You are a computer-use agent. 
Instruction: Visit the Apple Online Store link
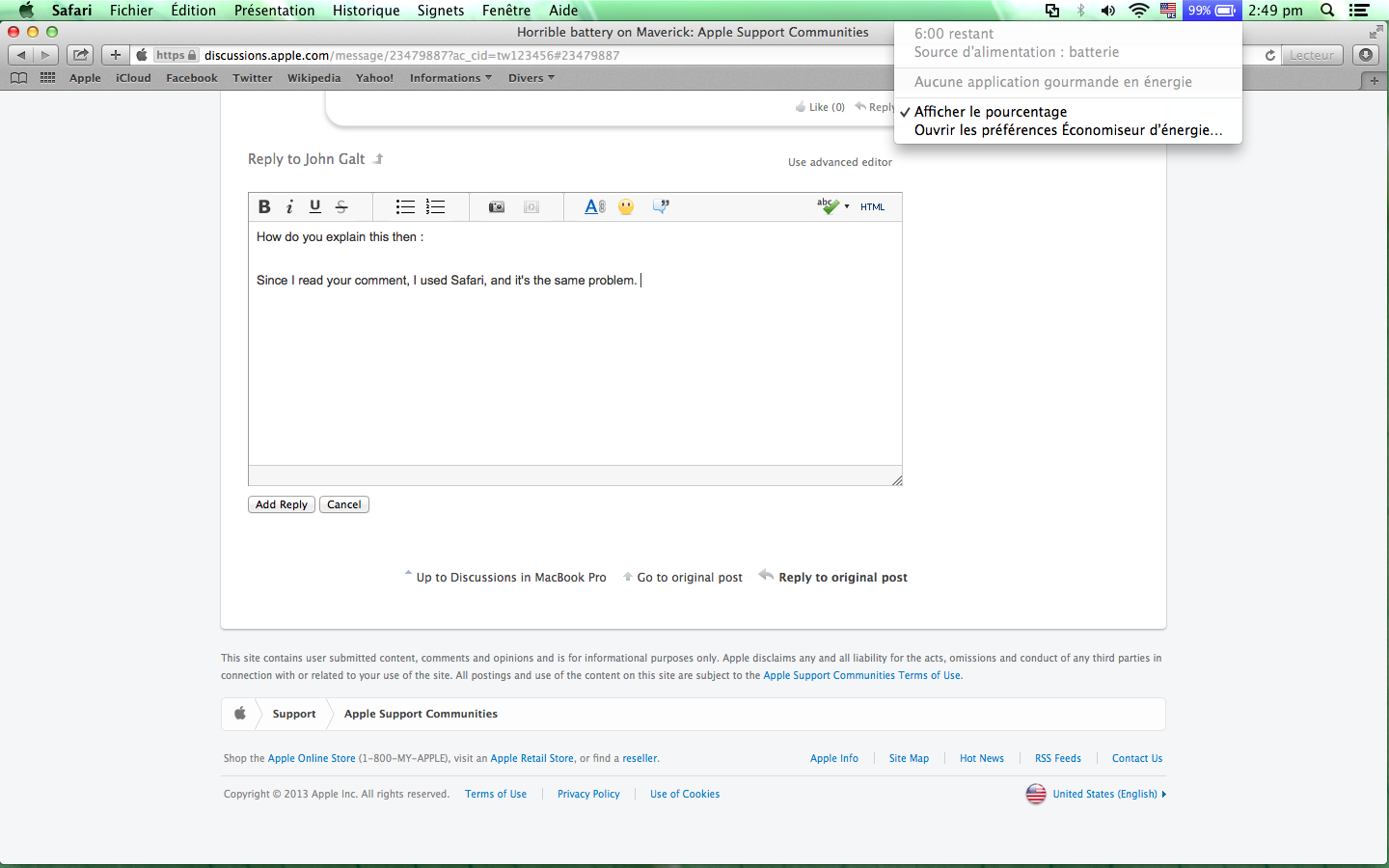pyautogui.click(x=312, y=758)
